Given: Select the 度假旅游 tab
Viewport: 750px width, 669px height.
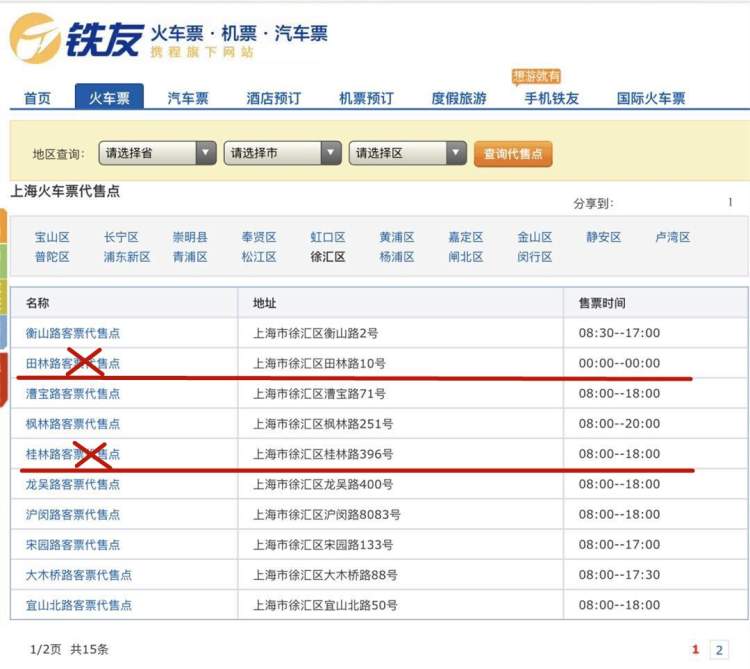Looking at the screenshot, I should pyautogui.click(x=459, y=98).
